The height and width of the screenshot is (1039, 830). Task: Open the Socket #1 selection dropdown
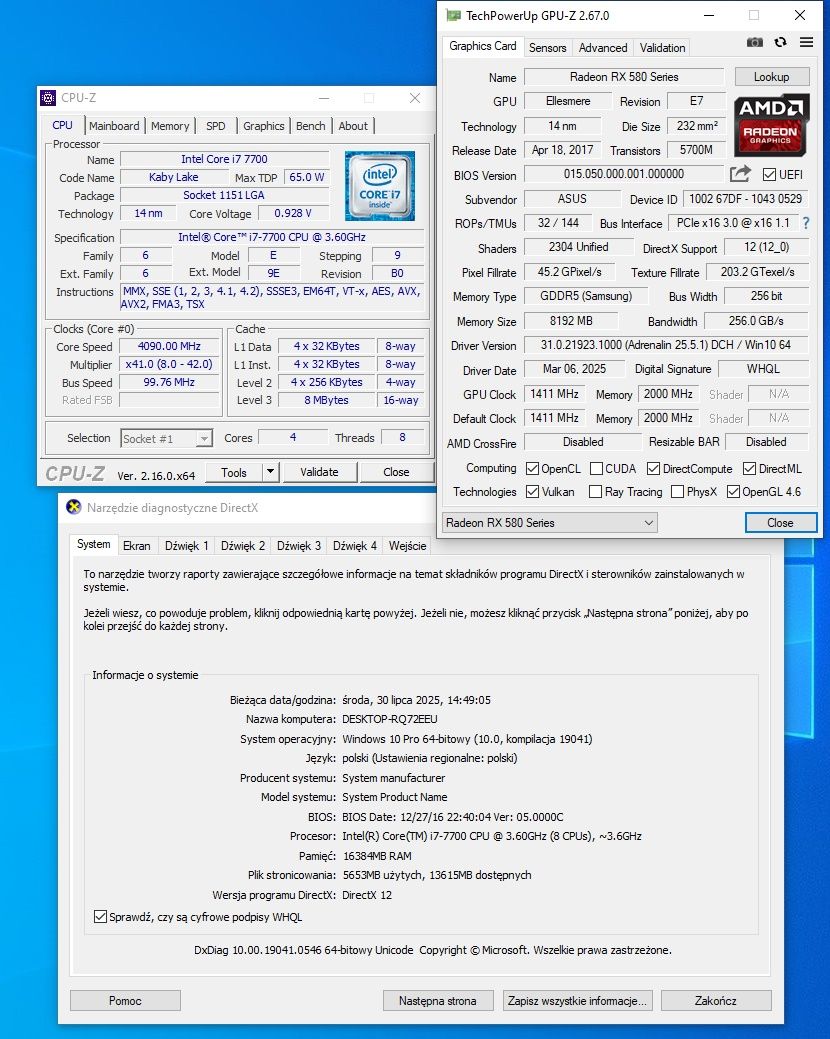coord(166,439)
